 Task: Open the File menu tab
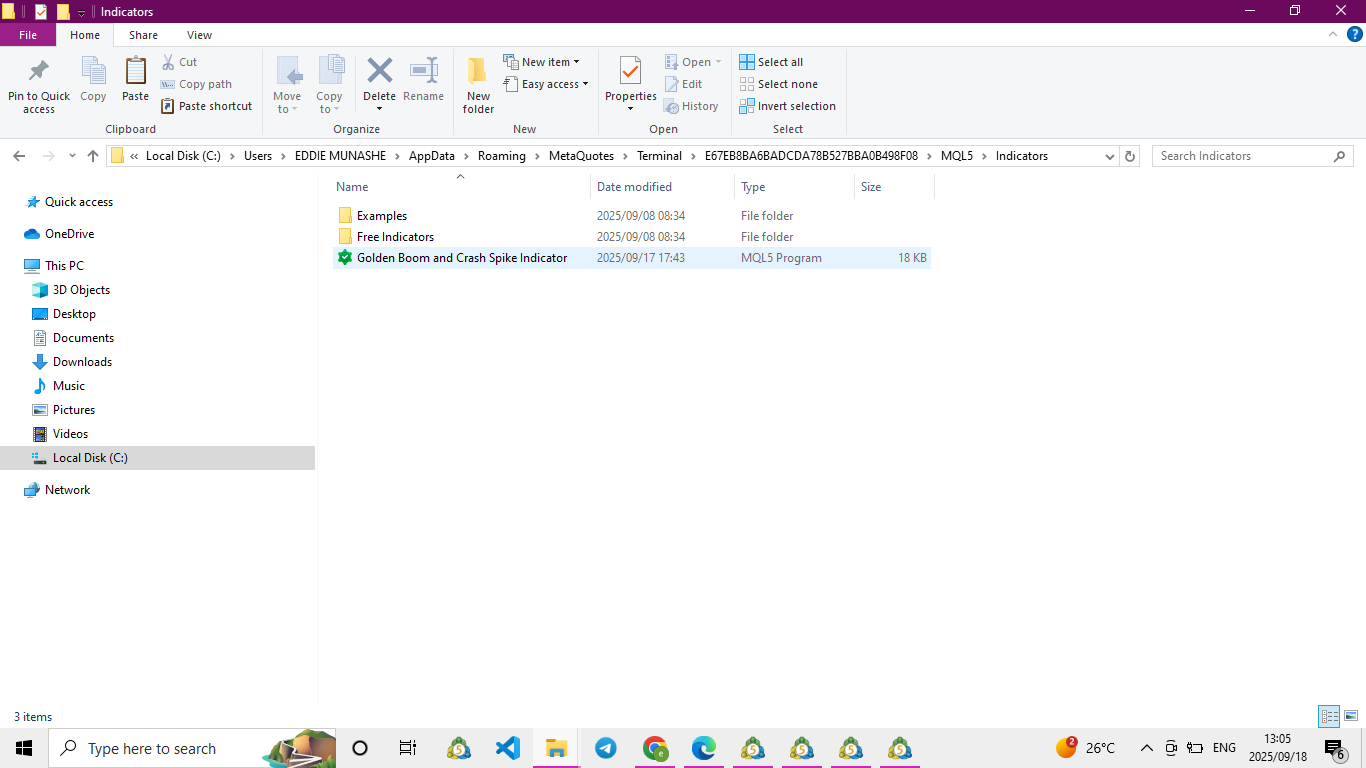tap(28, 35)
